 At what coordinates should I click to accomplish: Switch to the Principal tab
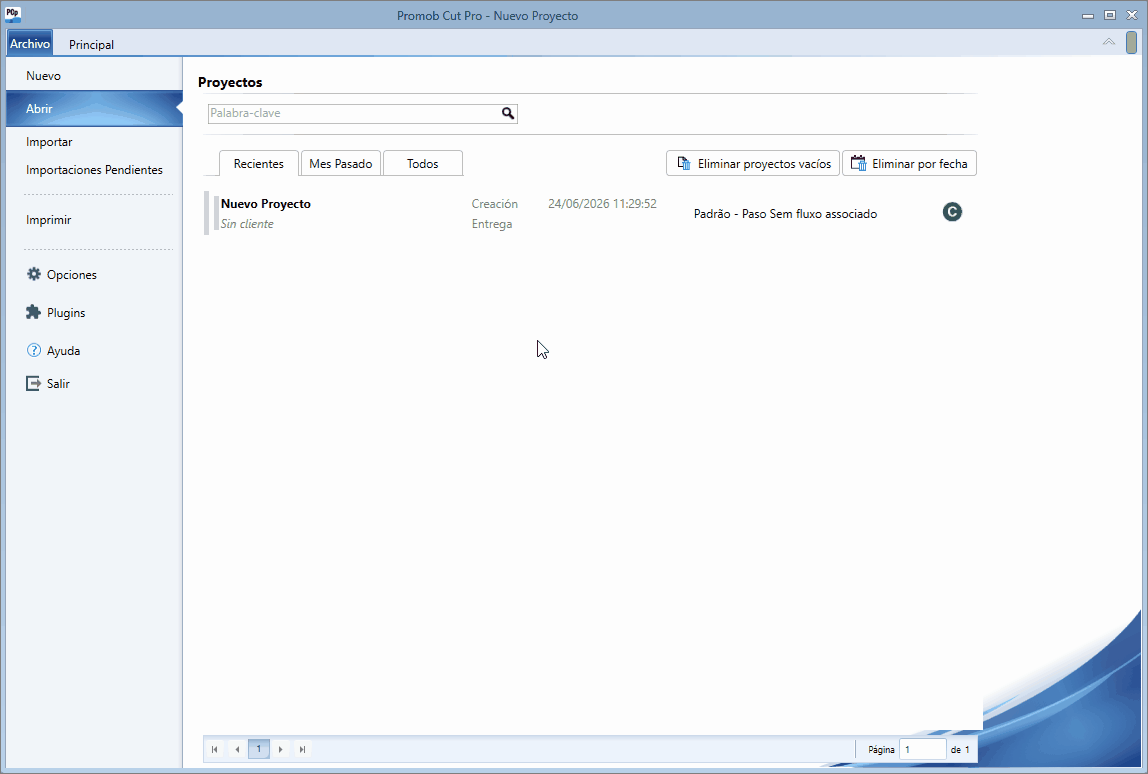(92, 45)
